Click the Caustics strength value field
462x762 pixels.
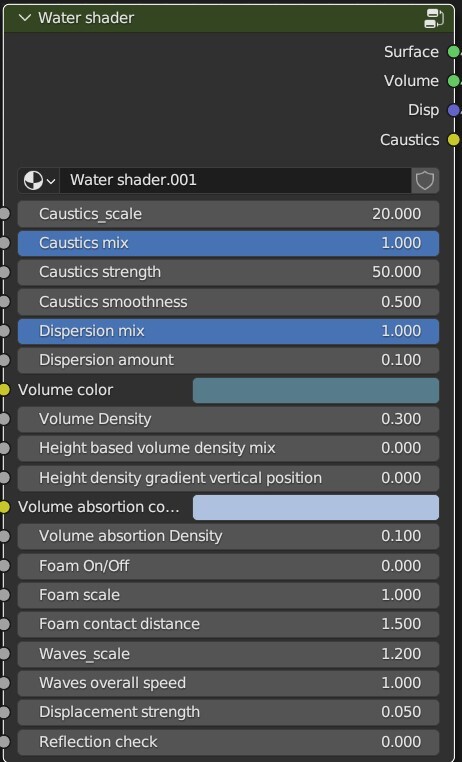[228, 272]
